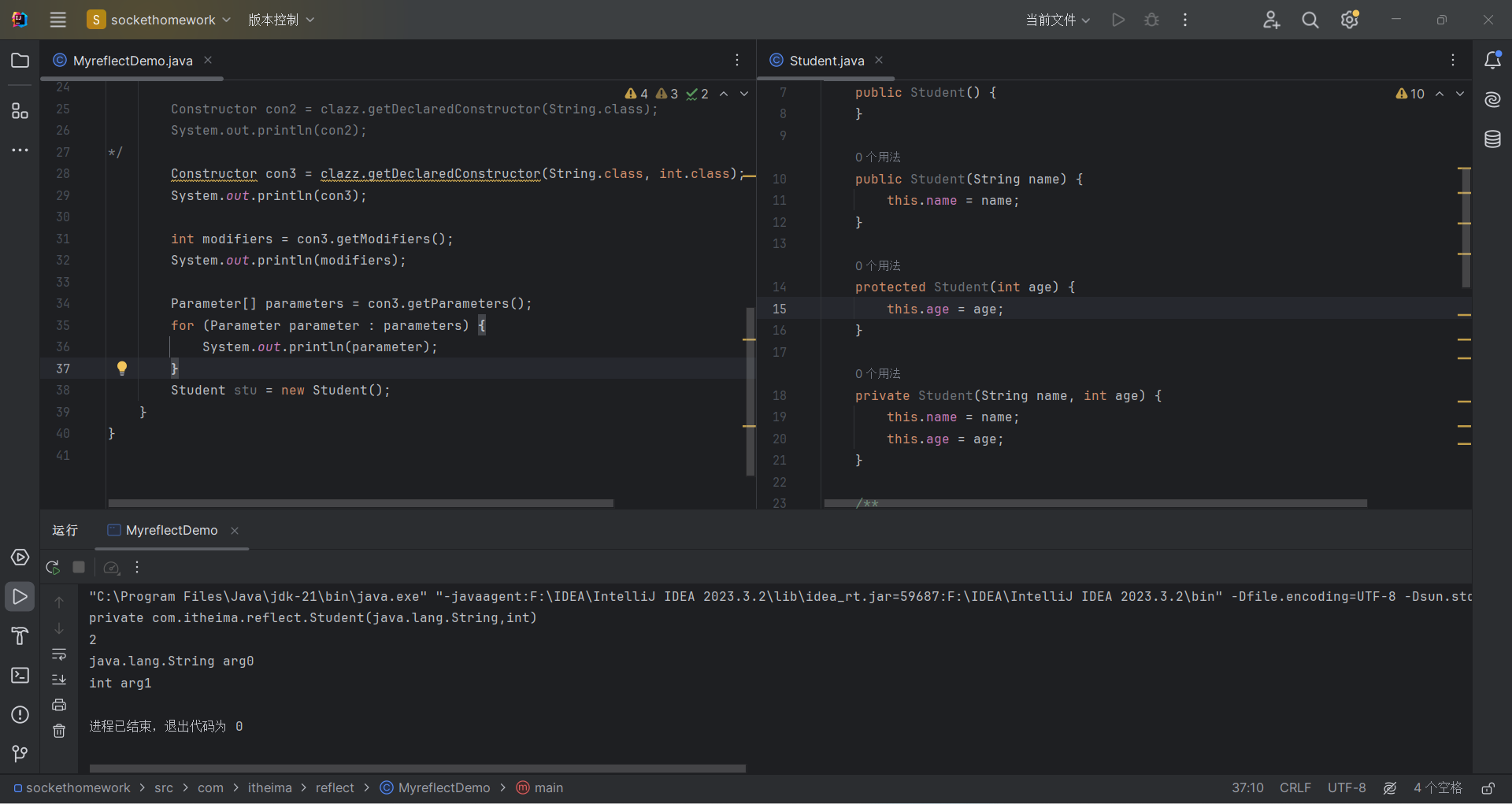1512x804 pixels.
Task: Open the Project tool window folder icon
Action: coord(20,61)
